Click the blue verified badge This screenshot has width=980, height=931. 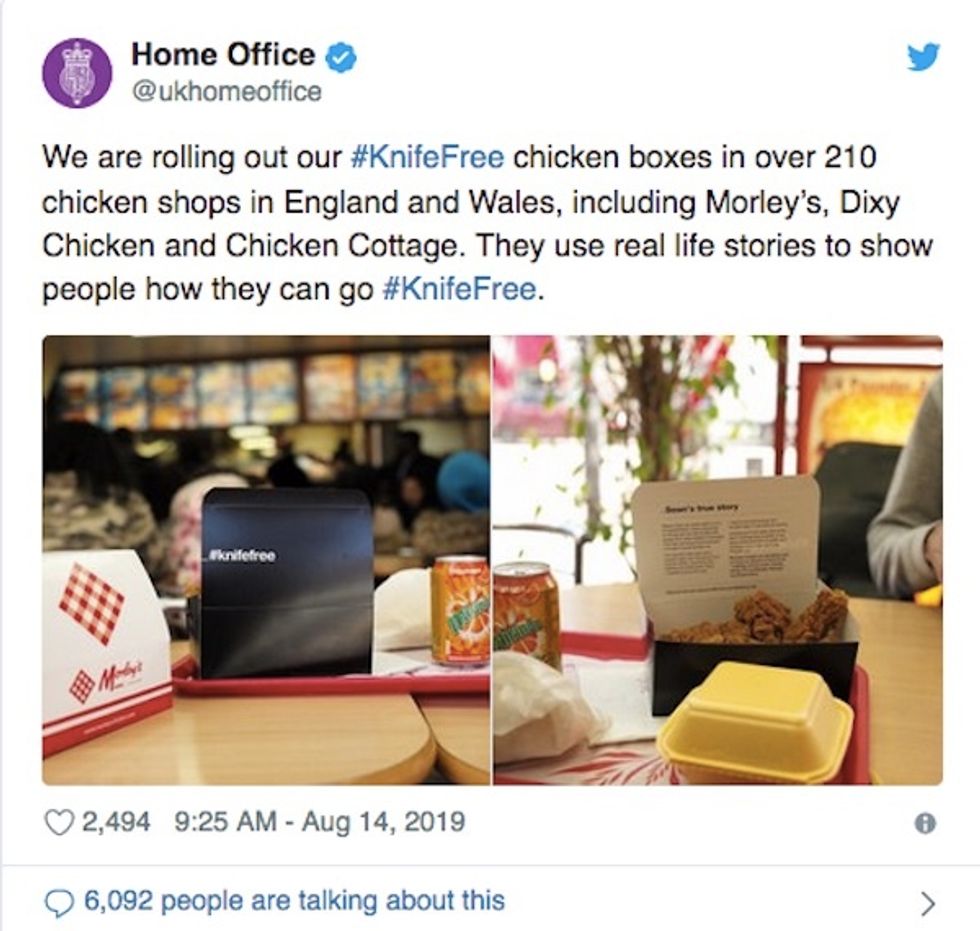coord(341,56)
